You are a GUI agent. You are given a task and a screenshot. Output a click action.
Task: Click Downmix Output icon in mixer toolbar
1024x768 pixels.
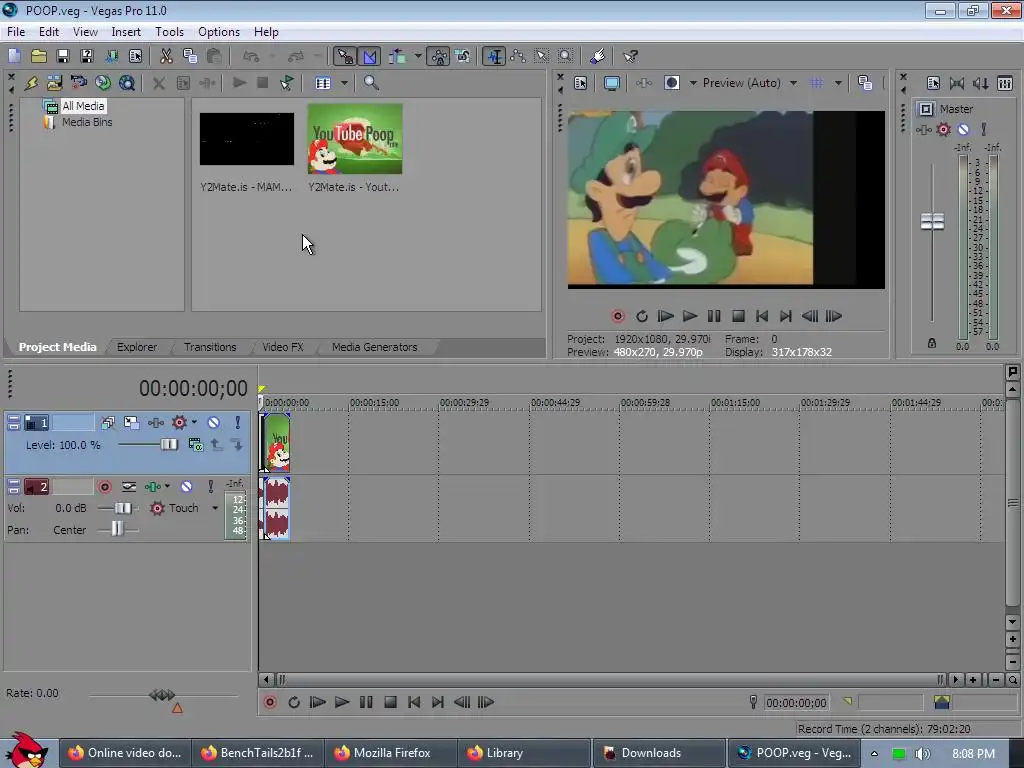click(957, 83)
